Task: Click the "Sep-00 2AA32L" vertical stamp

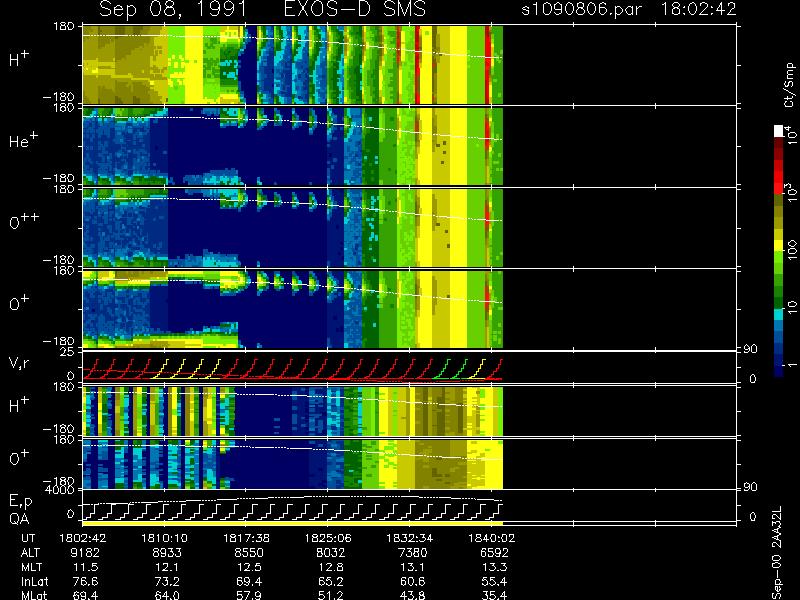Action: coord(777,553)
